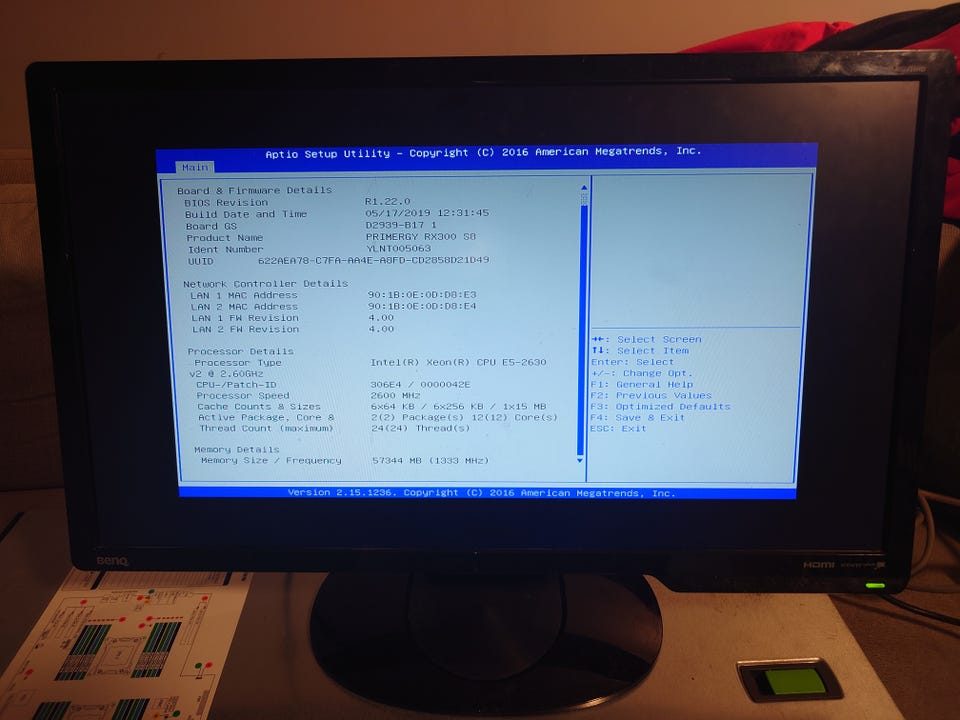The image size is (960, 720).
Task: Select Active Package, Core & label
Action: (x=266, y=418)
